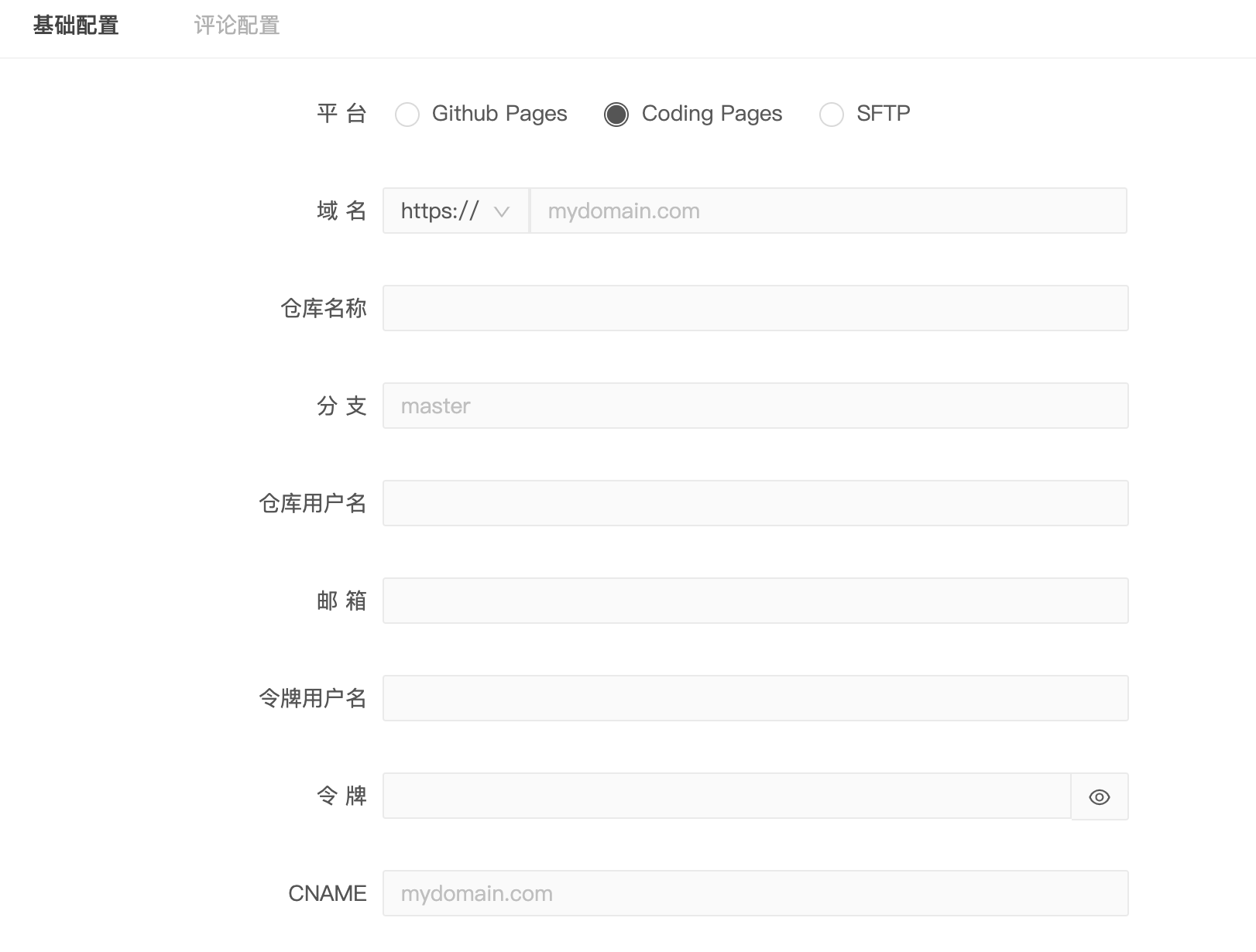This screenshot has width=1256, height=952.
Task: Select the Github Pages platform option
Action: pos(407,114)
